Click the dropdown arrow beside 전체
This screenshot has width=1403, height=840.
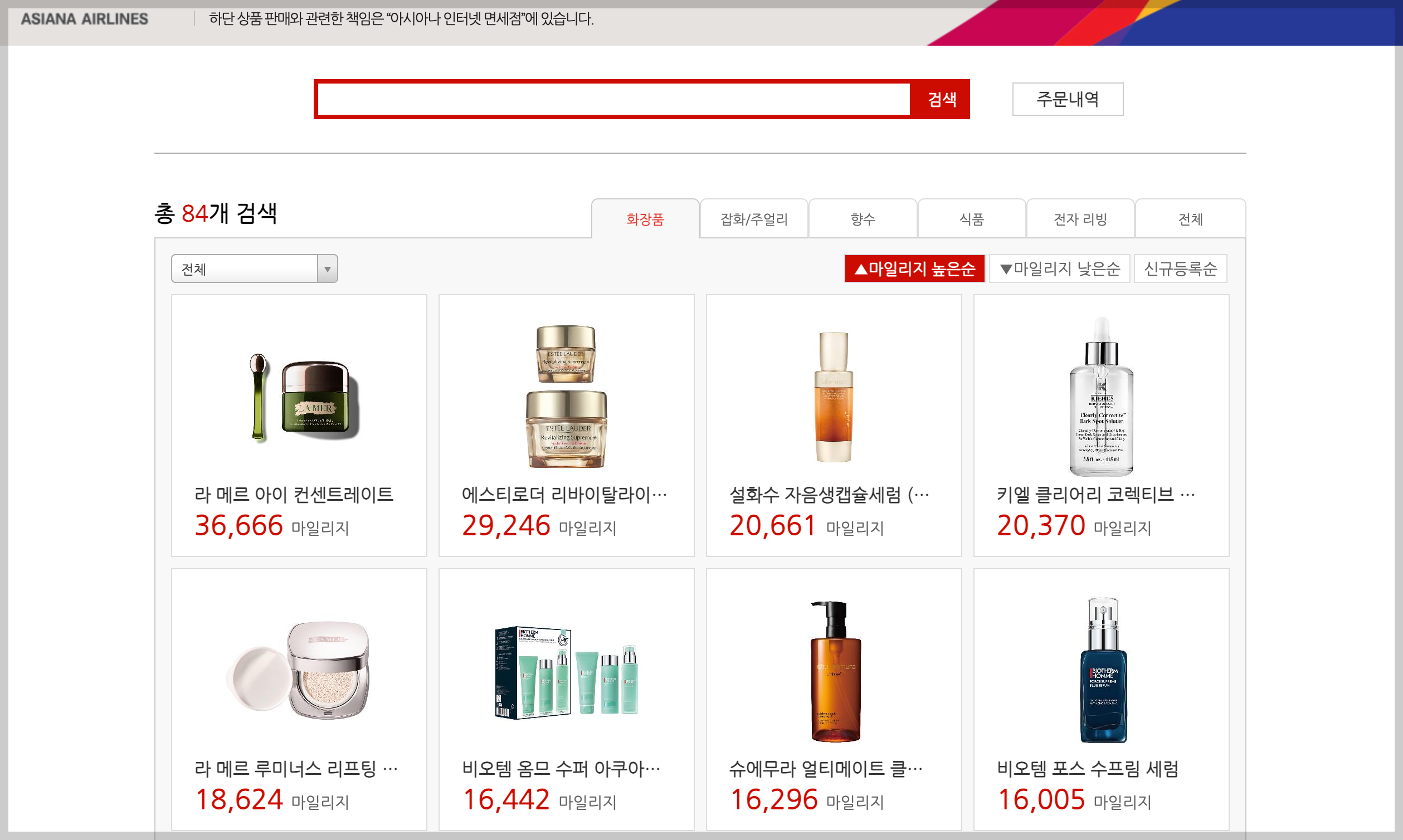point(327,269)
